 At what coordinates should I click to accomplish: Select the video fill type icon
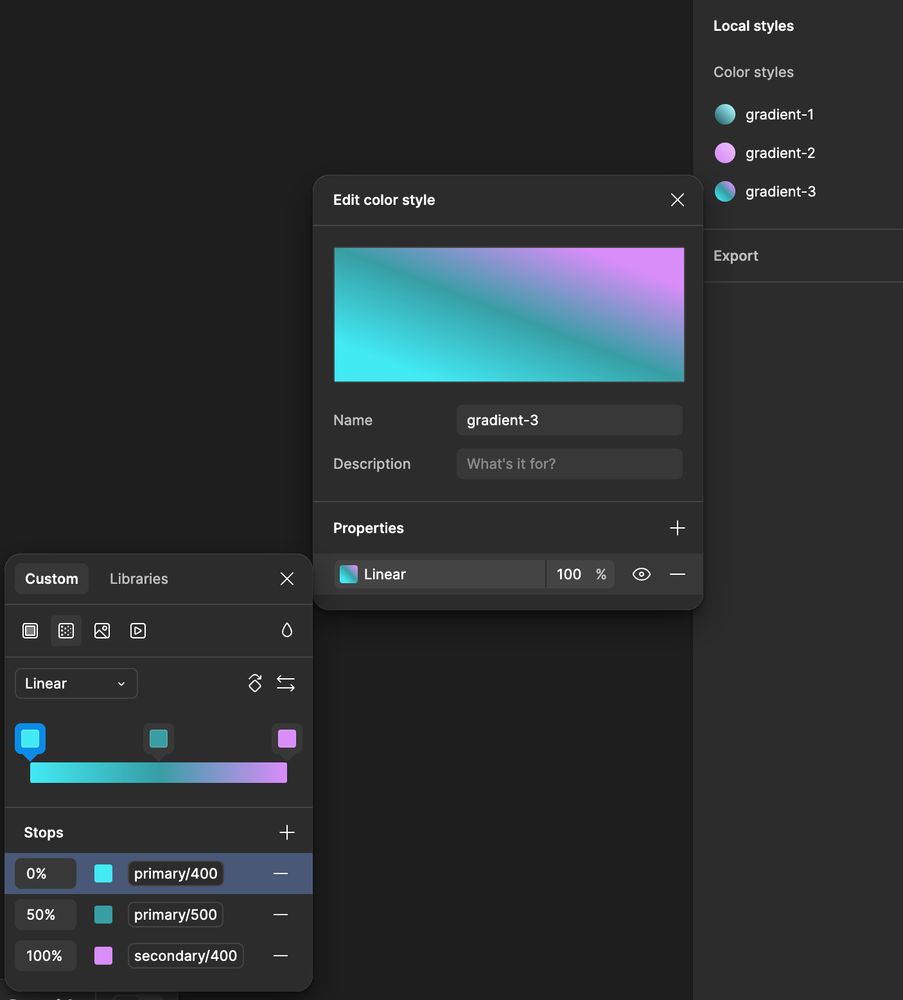(138, 631)
